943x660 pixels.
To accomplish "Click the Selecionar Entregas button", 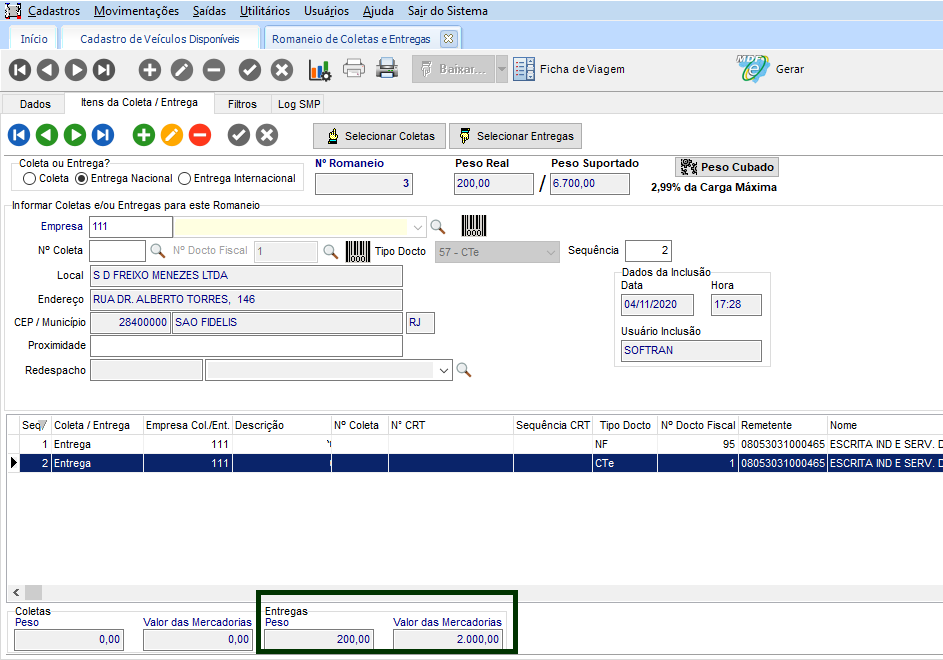I will click(x=515, y=136).
